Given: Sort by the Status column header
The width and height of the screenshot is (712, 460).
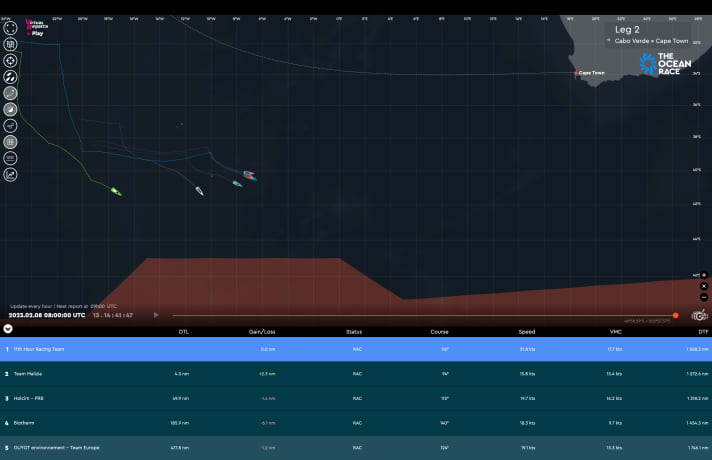Looking at the screenshot, I should point(354,332).
